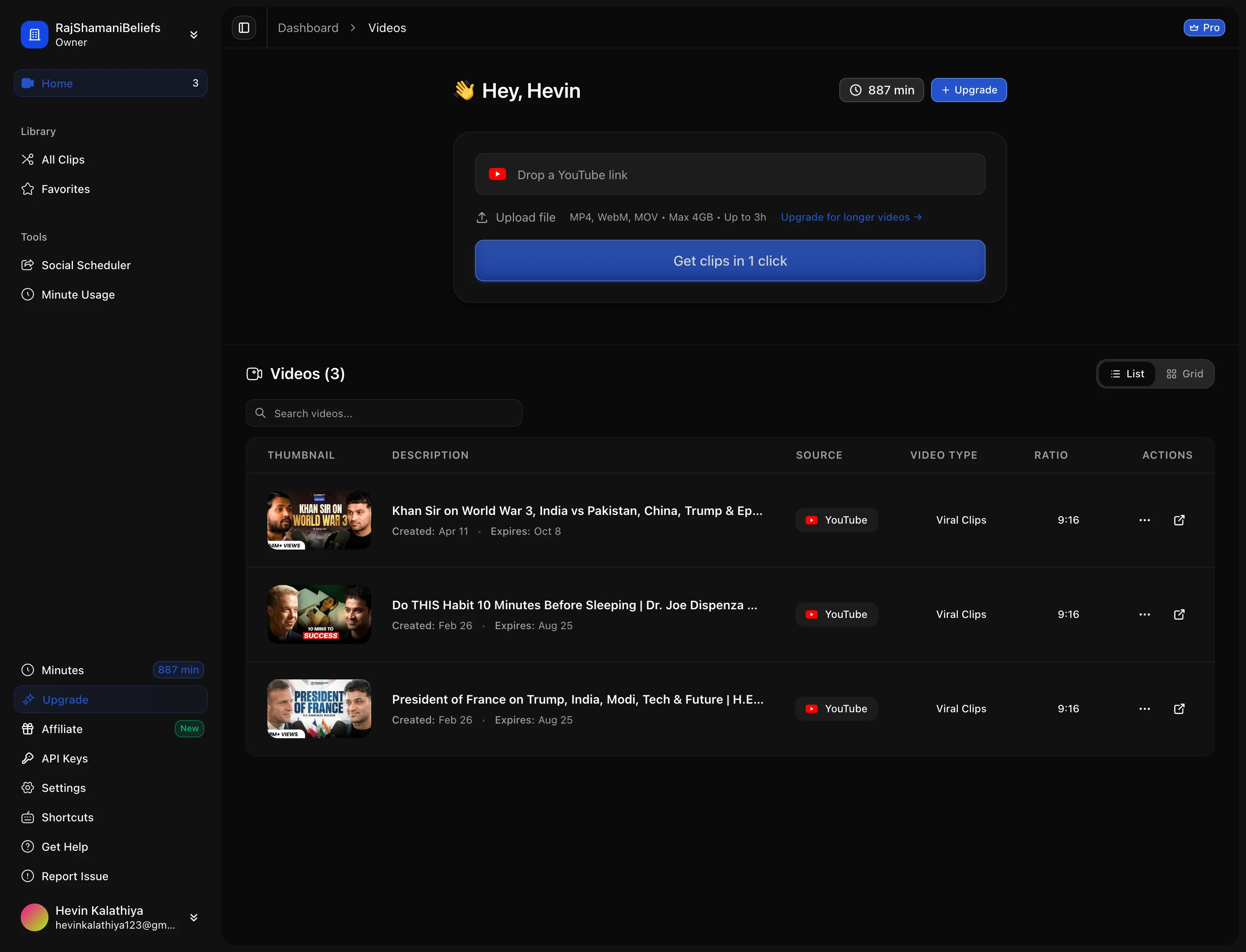This screenshot has height=952, width=1246.
Task: Open All Clips library
Action: 110,160
